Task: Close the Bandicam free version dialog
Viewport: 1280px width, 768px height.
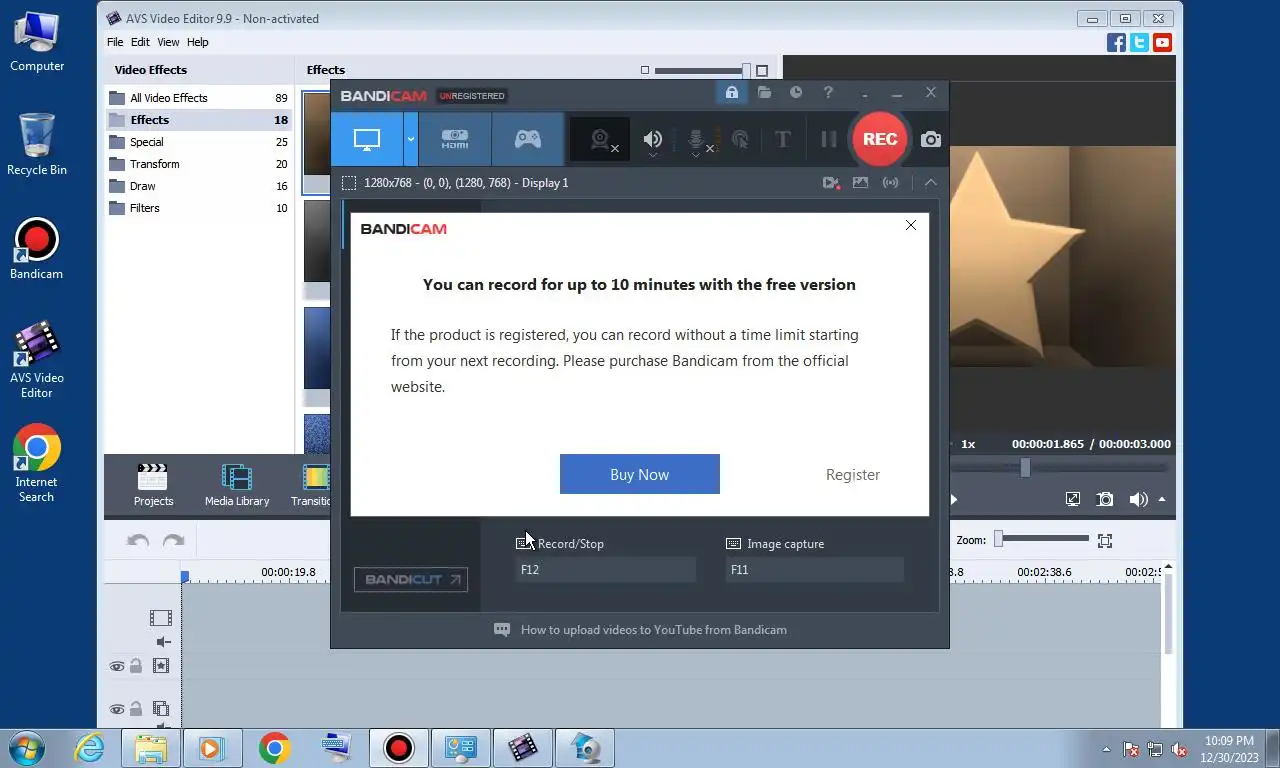Action: point(910,225)
